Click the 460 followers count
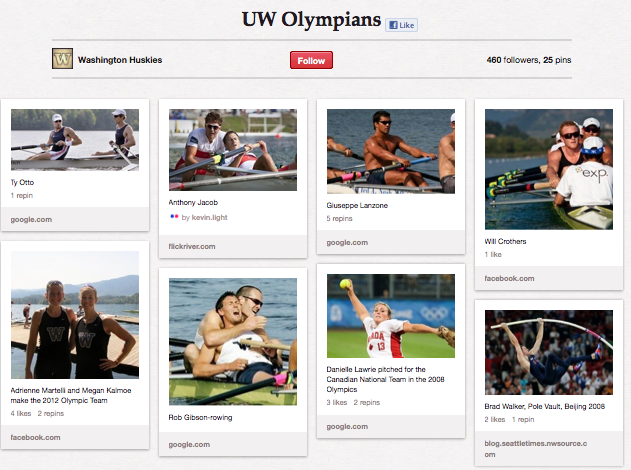631x470 pixels. [512, 60]
